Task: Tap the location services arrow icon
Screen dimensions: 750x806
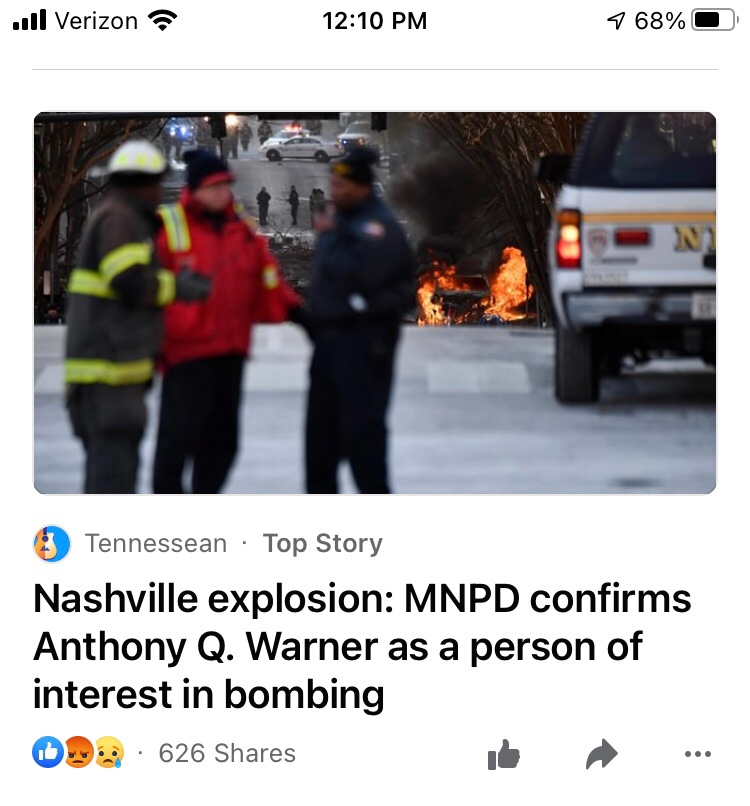Action: click(617, 21)
